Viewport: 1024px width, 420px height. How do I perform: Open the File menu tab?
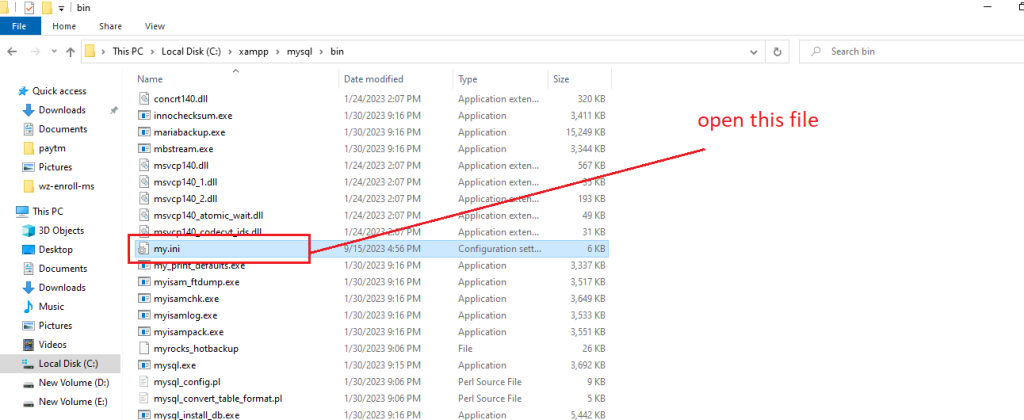(19, 26)
